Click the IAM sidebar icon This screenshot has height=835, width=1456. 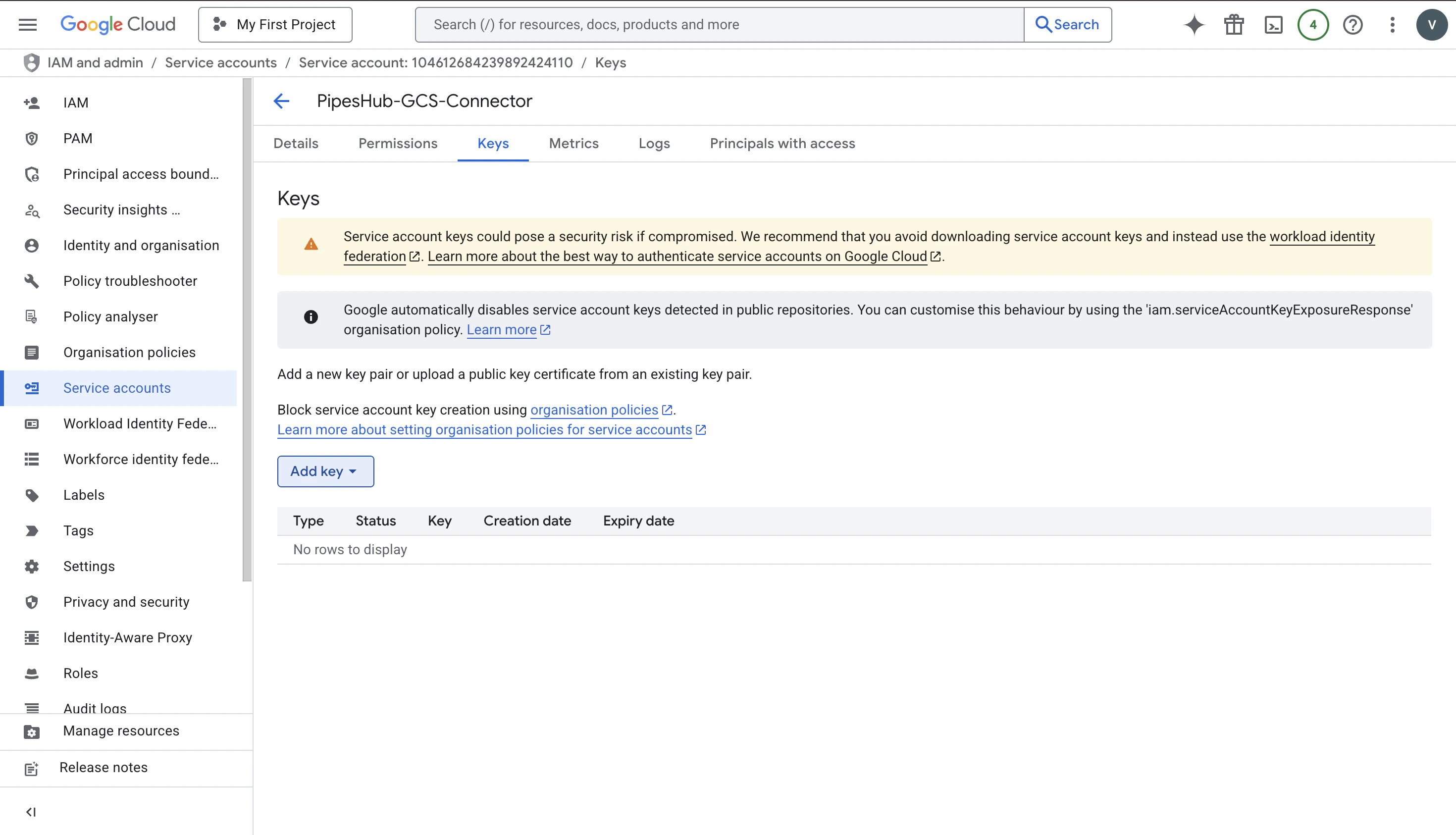point(32,103)
